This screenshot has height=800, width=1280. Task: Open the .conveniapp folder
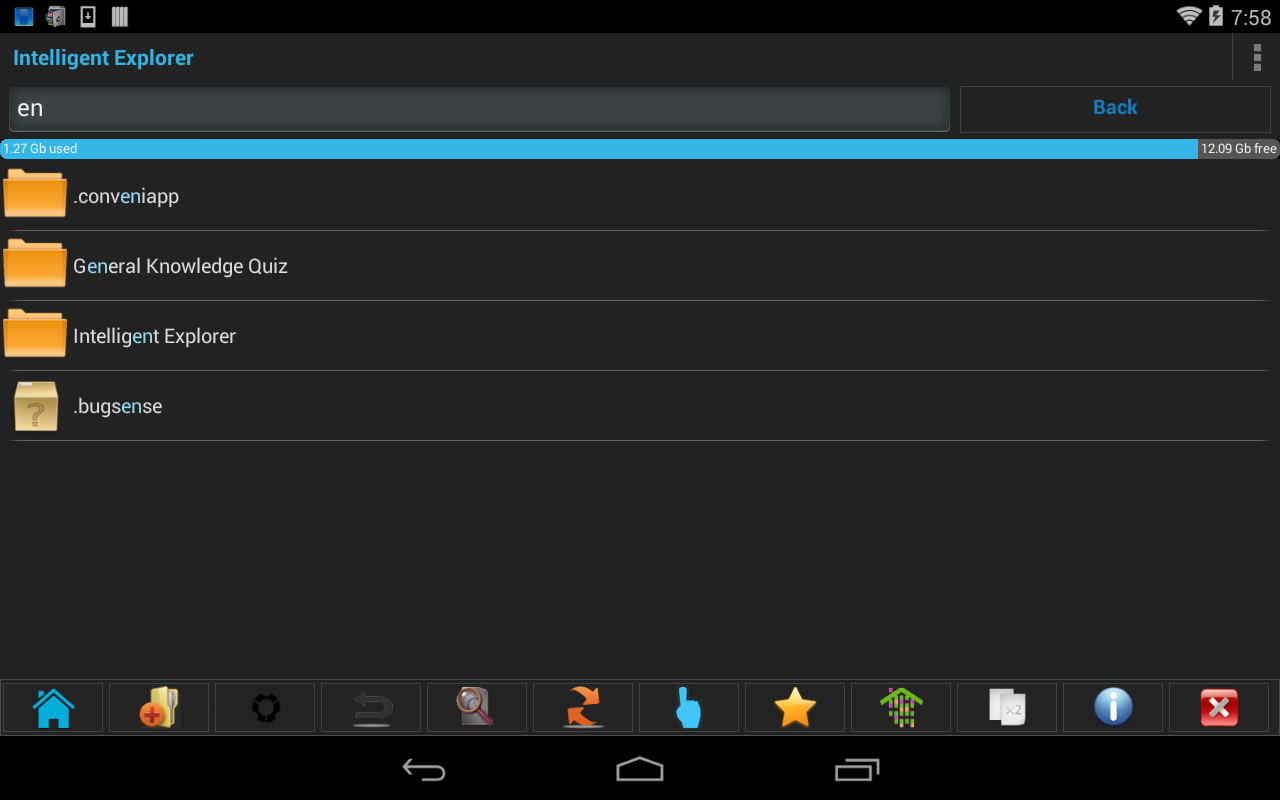pos(638,196)
